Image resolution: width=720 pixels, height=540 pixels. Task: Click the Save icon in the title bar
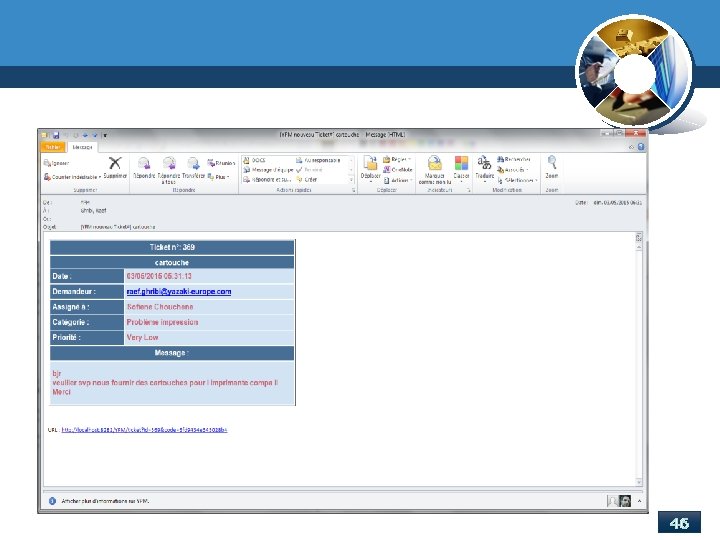point(56,135)
